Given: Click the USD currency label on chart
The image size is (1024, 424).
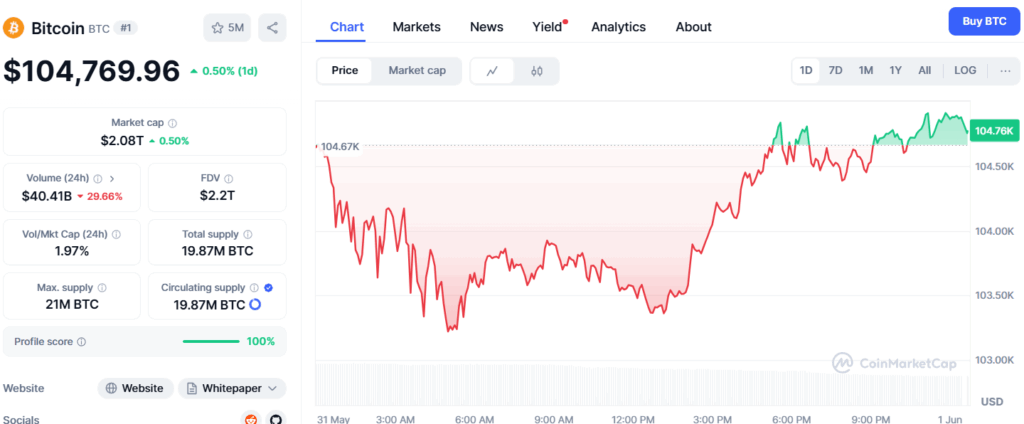Looking at the screenshot, I should (x=993, y=401).
